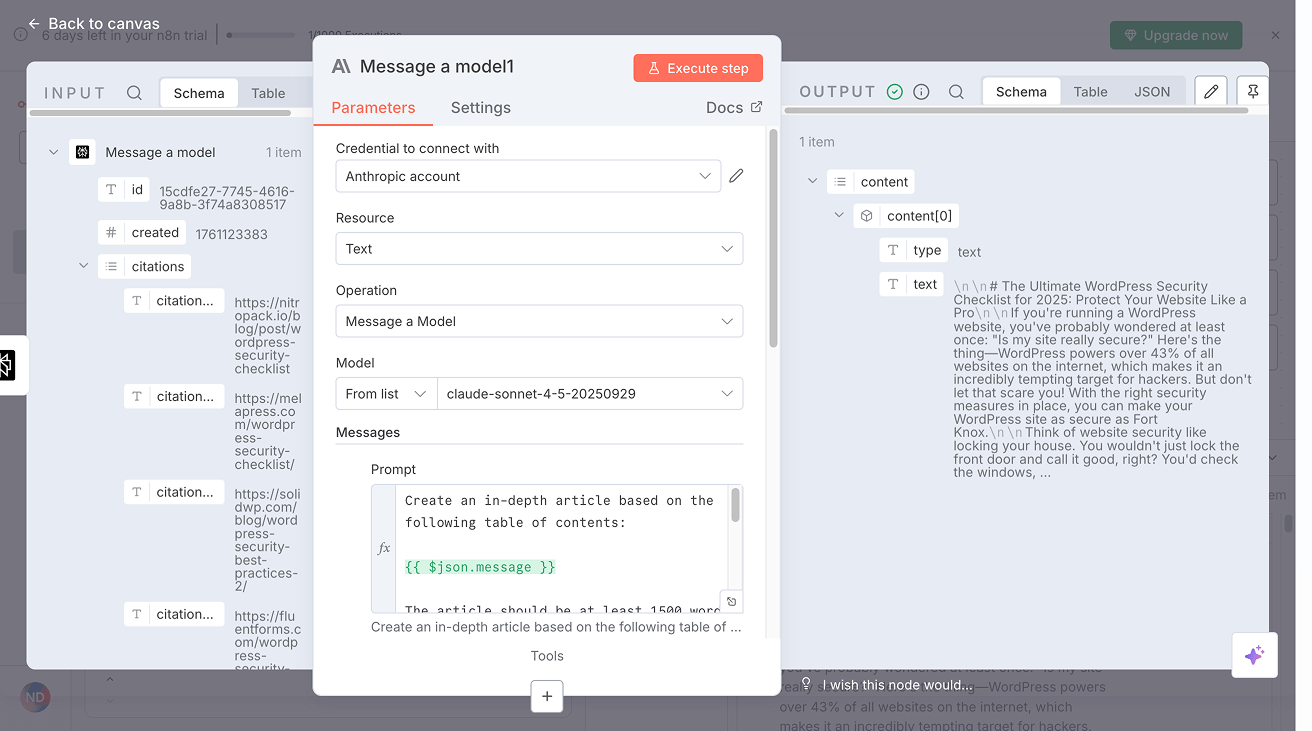Open the AI assistant sparkle button
Viewport: 1312px width, 731px height.
[1254, 655]
